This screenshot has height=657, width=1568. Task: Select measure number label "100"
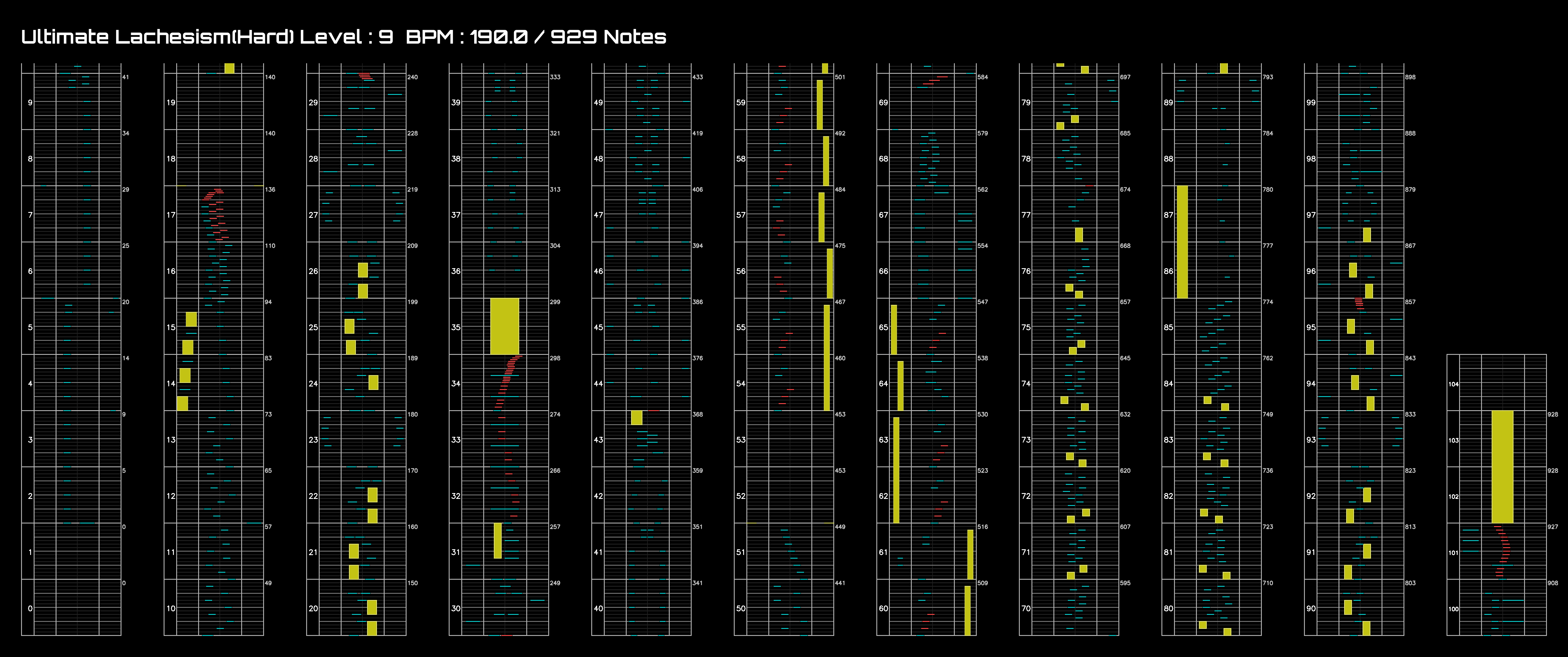coord(1454,609)
